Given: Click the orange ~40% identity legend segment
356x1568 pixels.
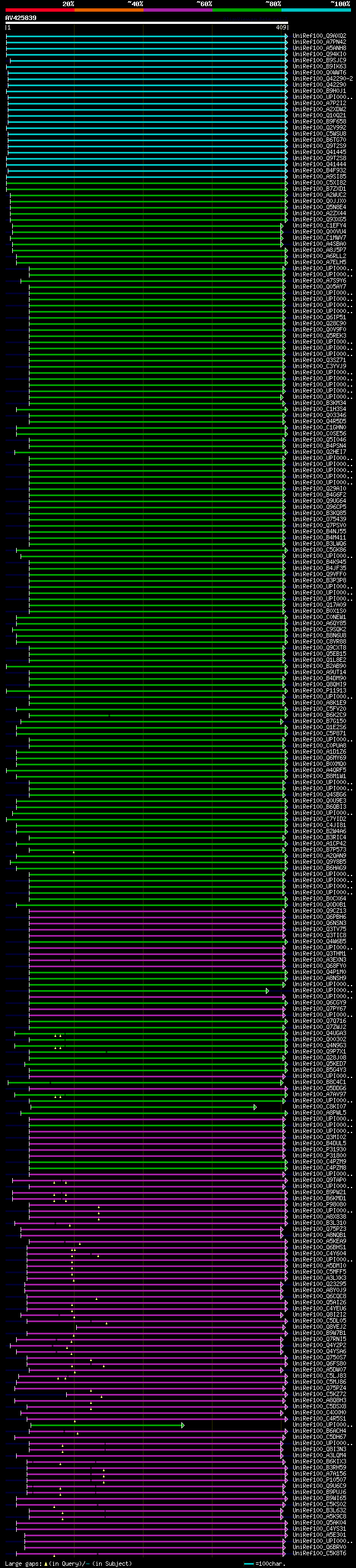Looking at the screenshot, I should [x=109, y=10].
